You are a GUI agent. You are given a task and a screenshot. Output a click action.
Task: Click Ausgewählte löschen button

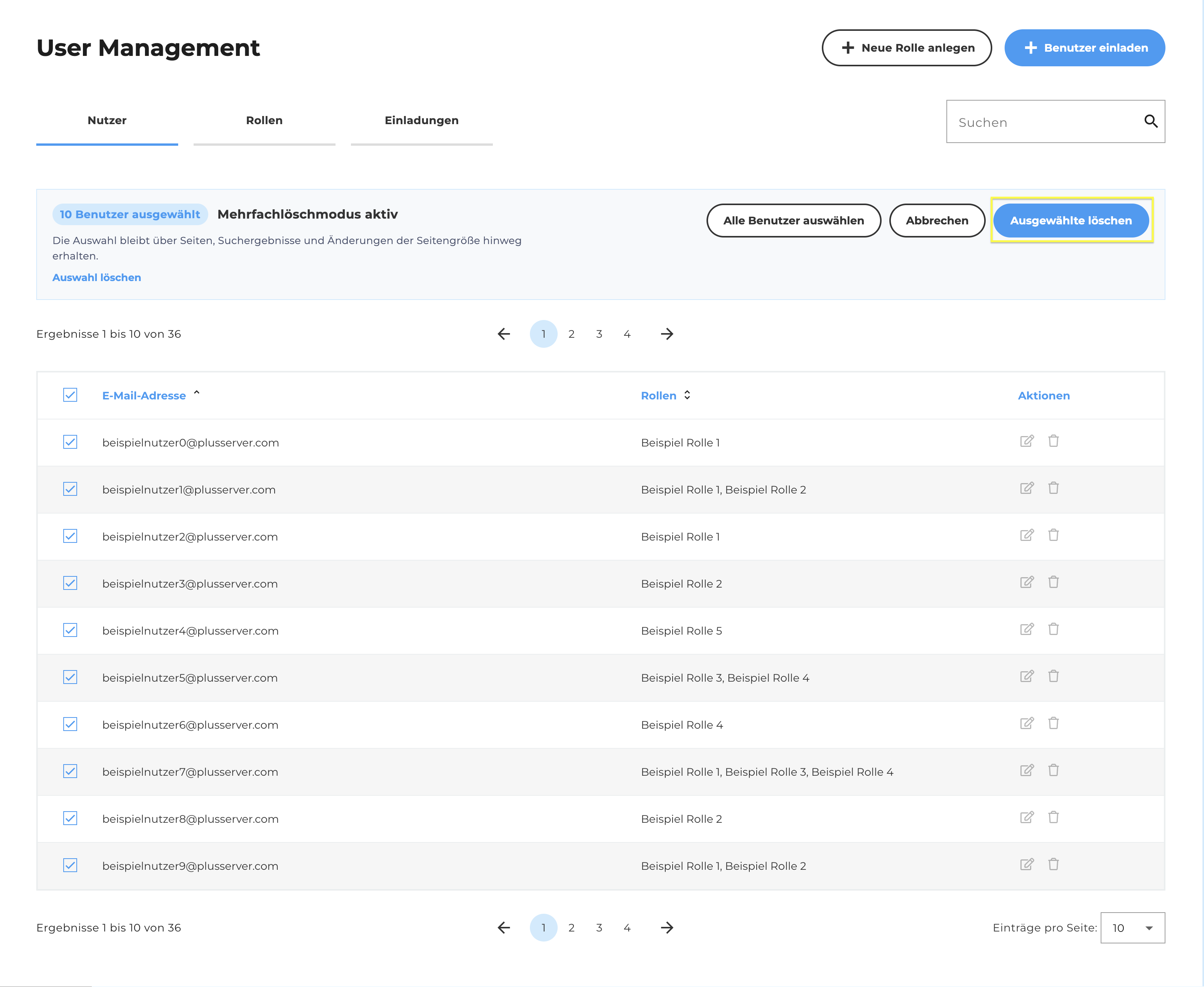[x=1071, y=221]
